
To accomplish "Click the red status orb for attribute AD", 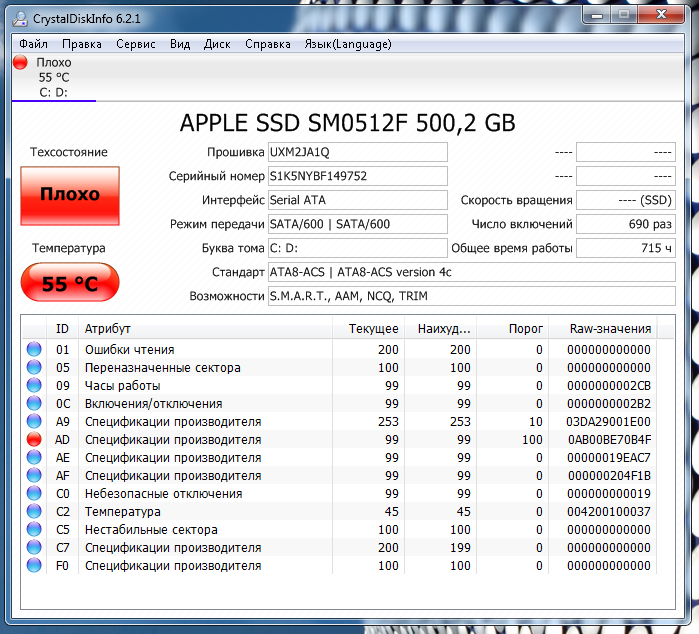I will 34,440.
